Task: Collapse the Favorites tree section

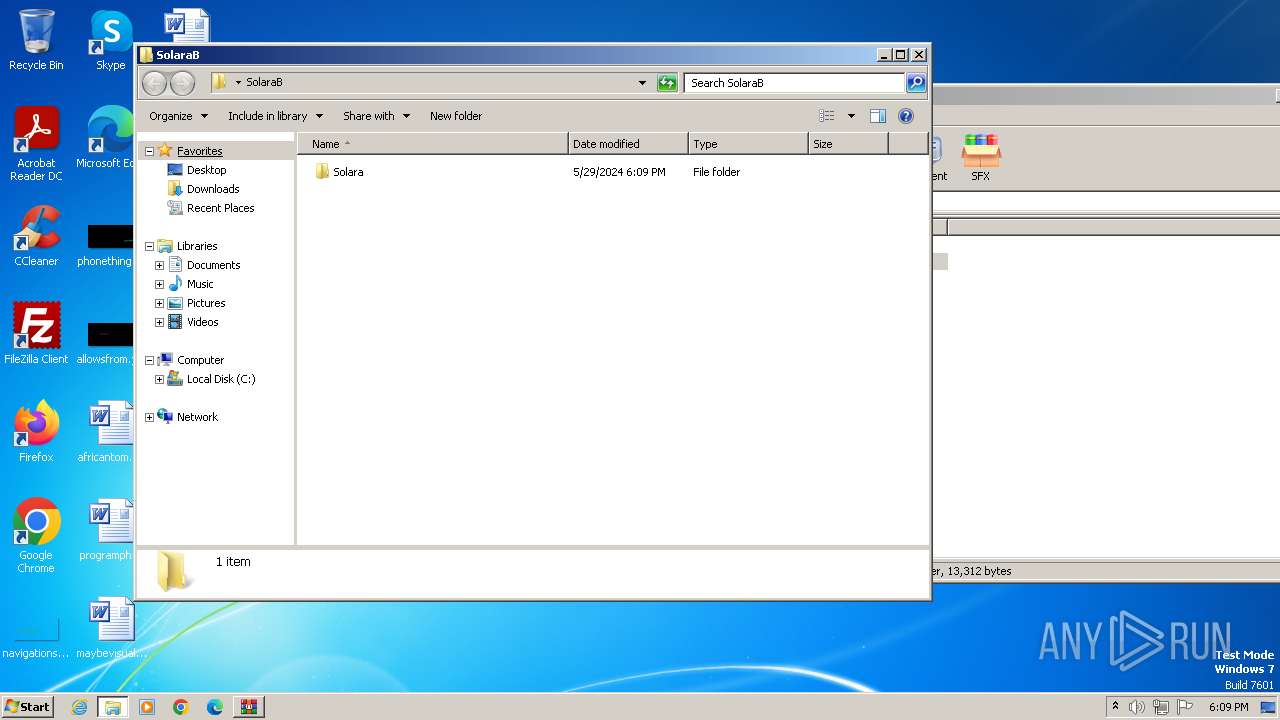Action: tap(149, 151)
